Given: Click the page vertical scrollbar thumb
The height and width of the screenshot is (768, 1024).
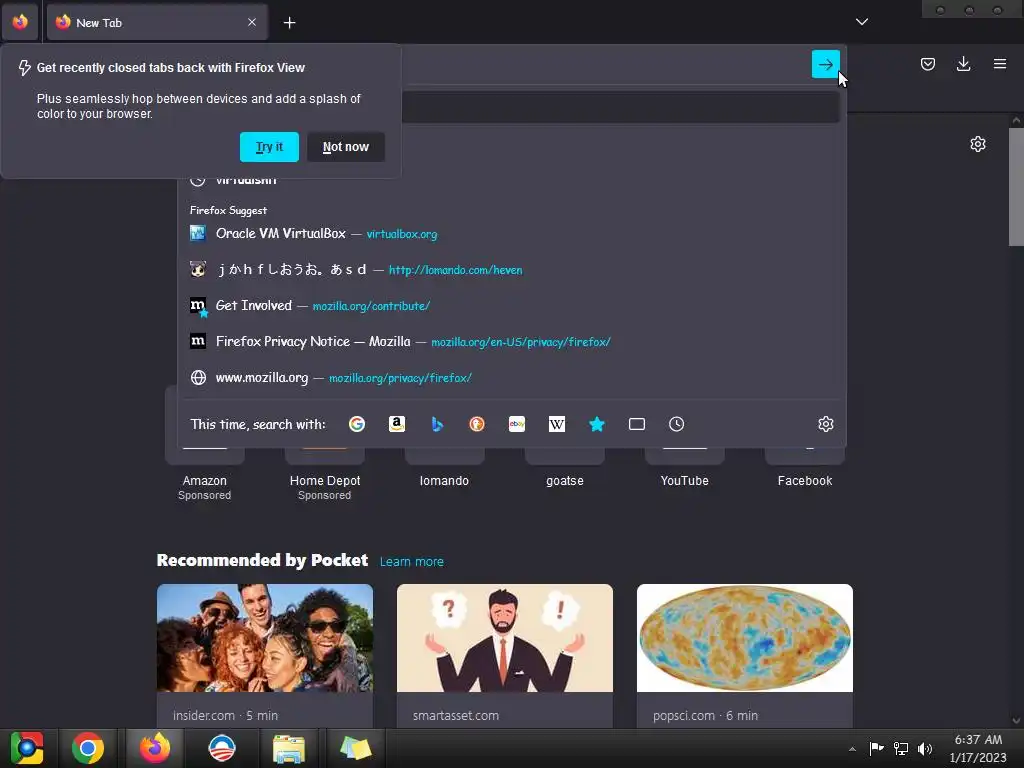Looking at the screenshot, I should [x=1016, y=187].
